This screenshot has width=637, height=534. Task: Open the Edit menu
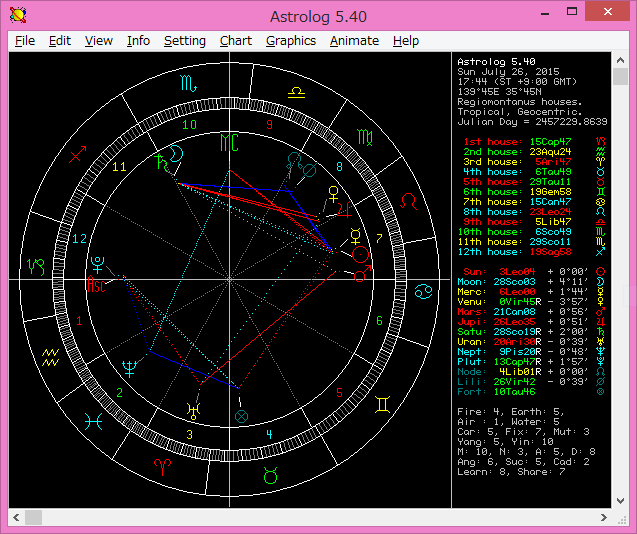pyautogui.click(x=60, y=41)
